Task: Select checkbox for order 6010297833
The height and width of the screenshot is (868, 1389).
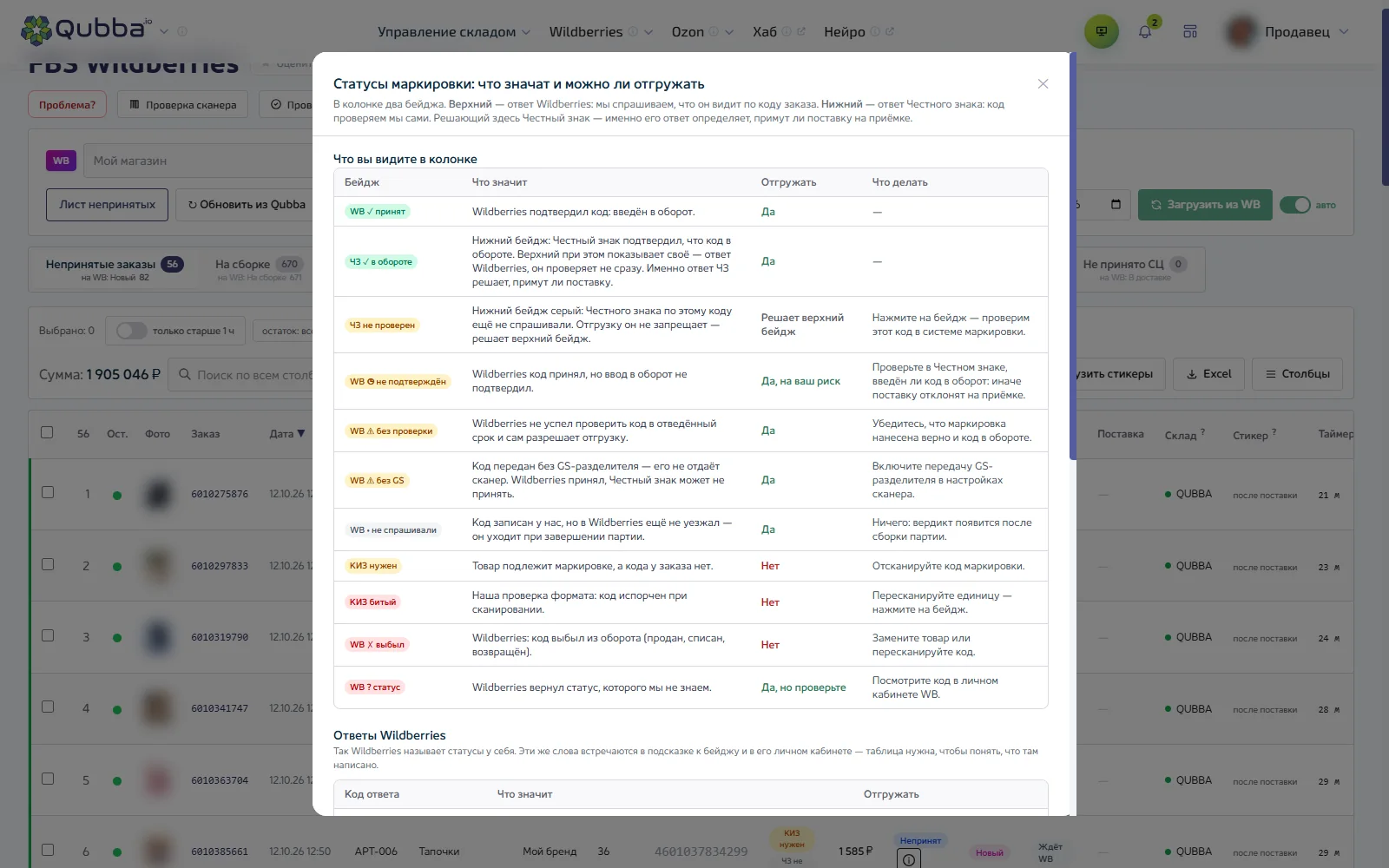Action: pos(48,564)
